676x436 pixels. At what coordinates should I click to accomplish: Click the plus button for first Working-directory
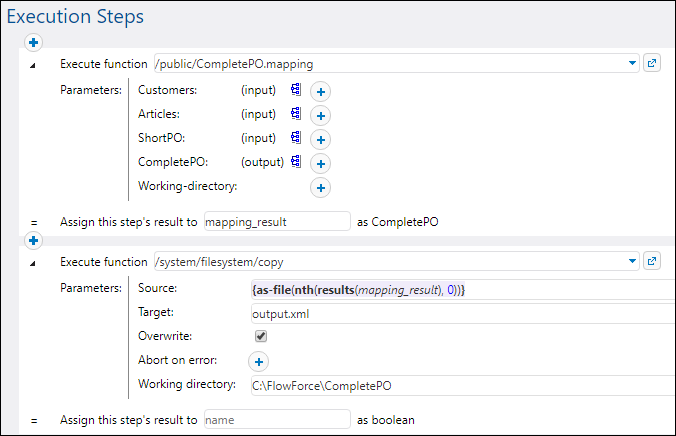(x=320, y=187)
